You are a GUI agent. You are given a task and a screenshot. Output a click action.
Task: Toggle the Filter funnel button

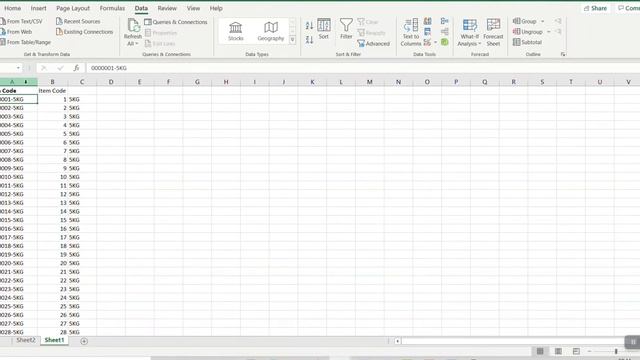[346, 29]
